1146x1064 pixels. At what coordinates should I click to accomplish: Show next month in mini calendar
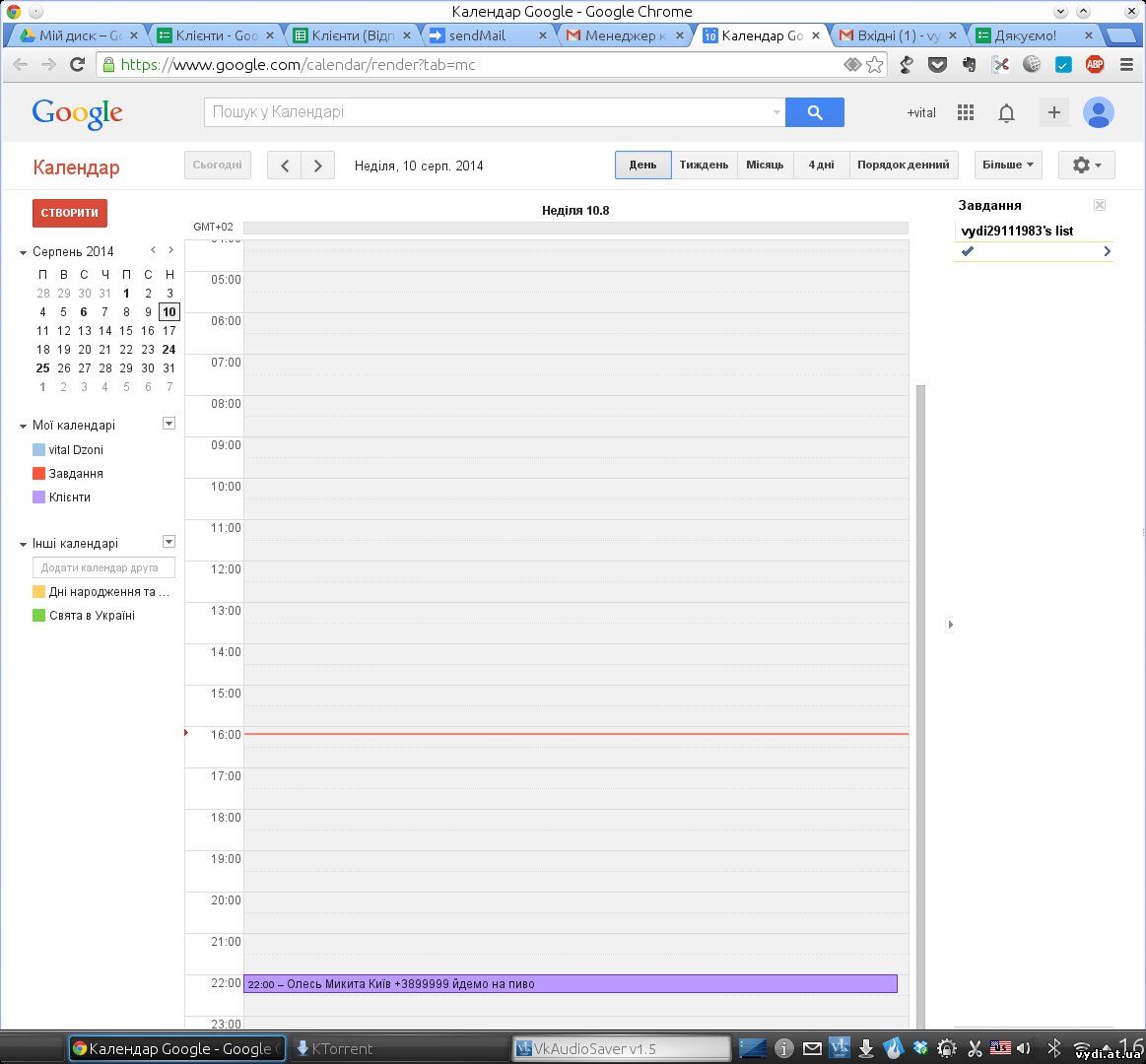(171, 250)
